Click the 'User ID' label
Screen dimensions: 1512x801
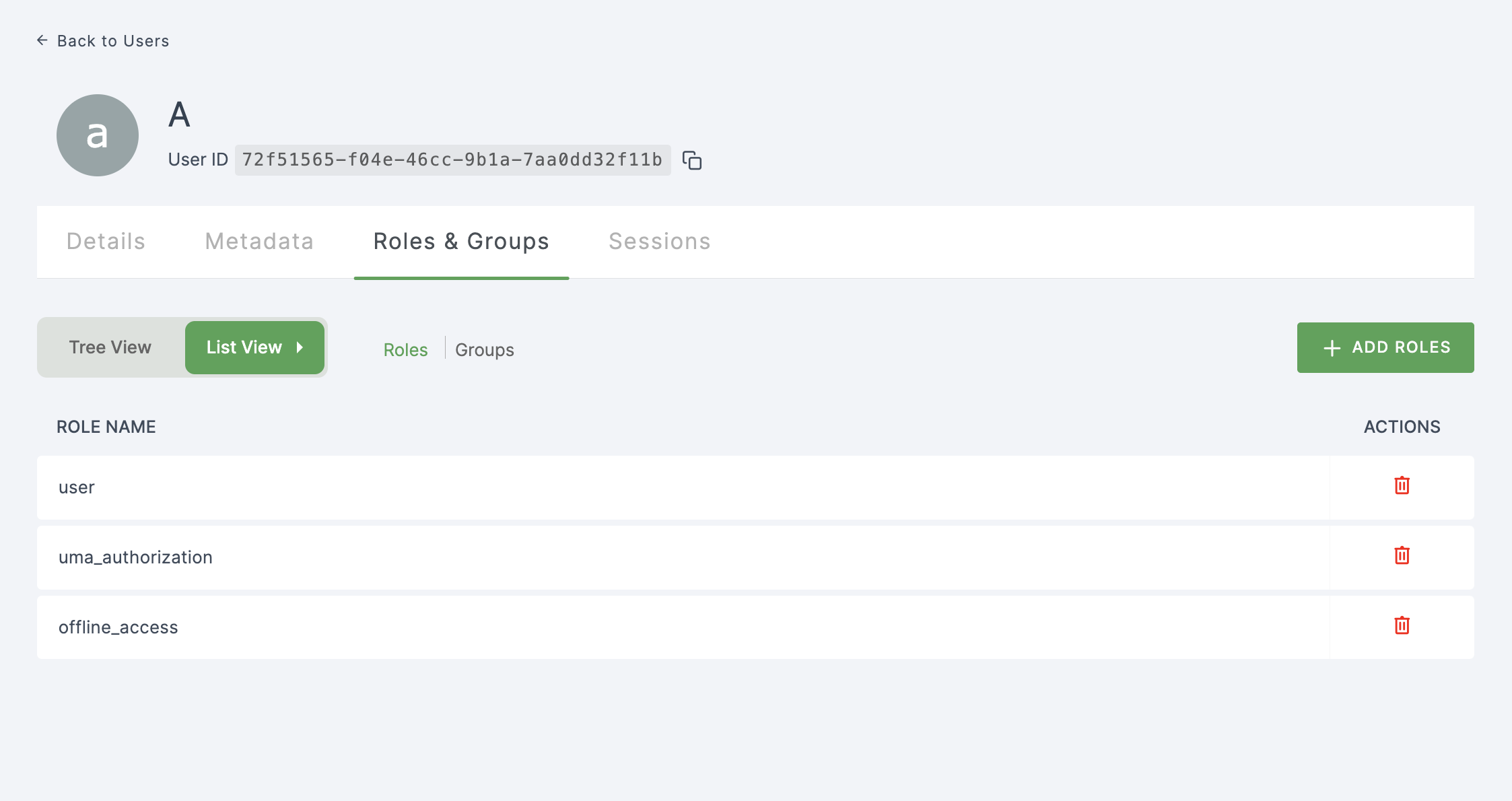click(x=198, y=160)
